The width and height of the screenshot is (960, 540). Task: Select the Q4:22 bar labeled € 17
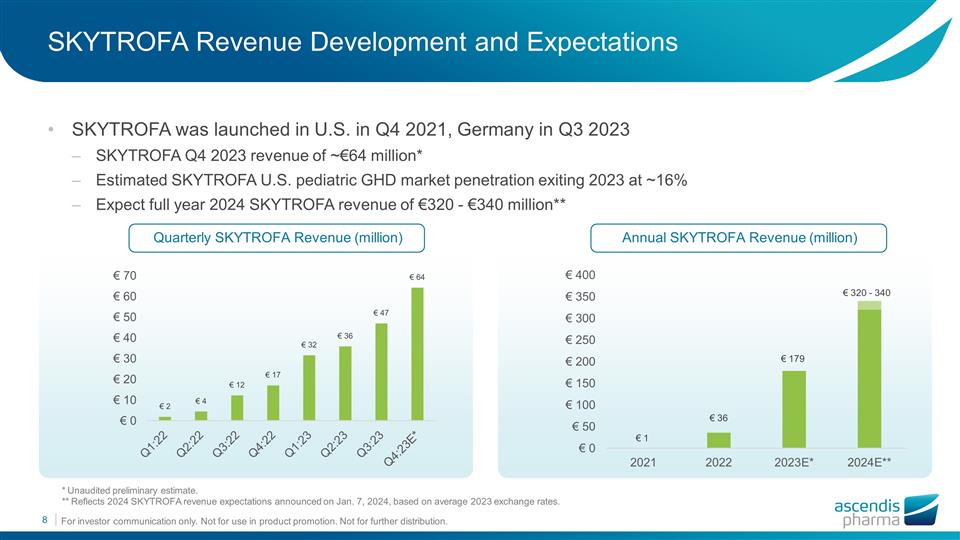click(273, 402)
